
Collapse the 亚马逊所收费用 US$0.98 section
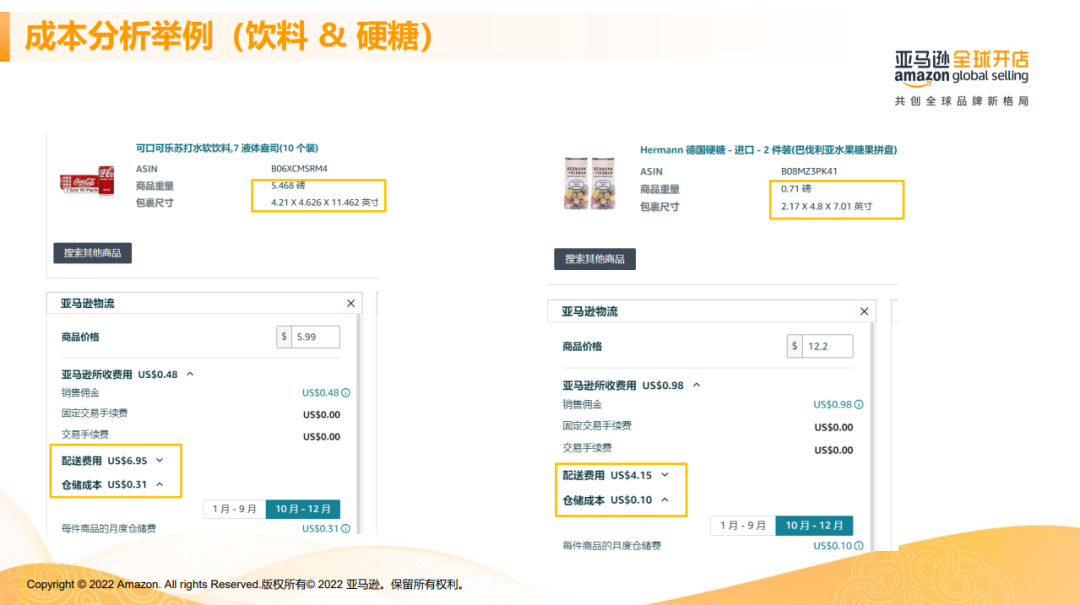696,385
